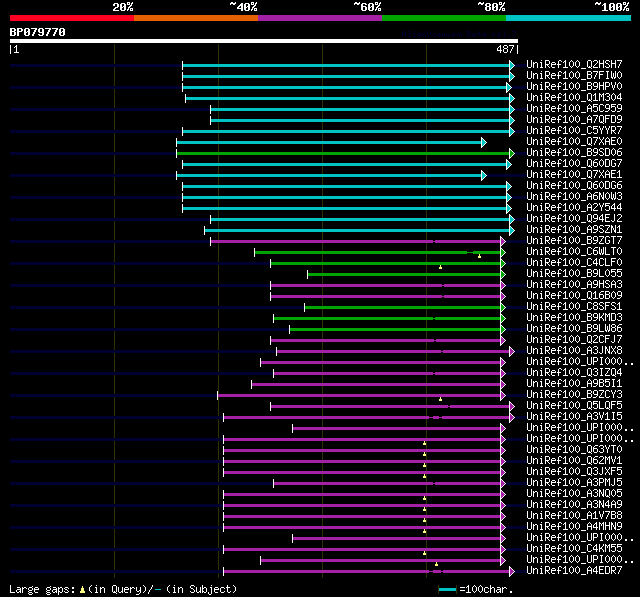The height and width of the screenshot is (597, 640).
Task: Click the red 20% identity legend segment
Action: pyautogui.click(x=72, y=18)
